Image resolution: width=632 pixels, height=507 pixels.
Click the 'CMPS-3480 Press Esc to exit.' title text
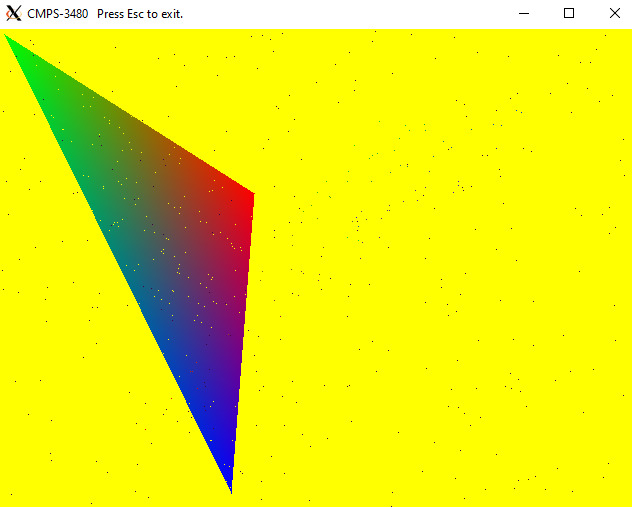(105, 14)
